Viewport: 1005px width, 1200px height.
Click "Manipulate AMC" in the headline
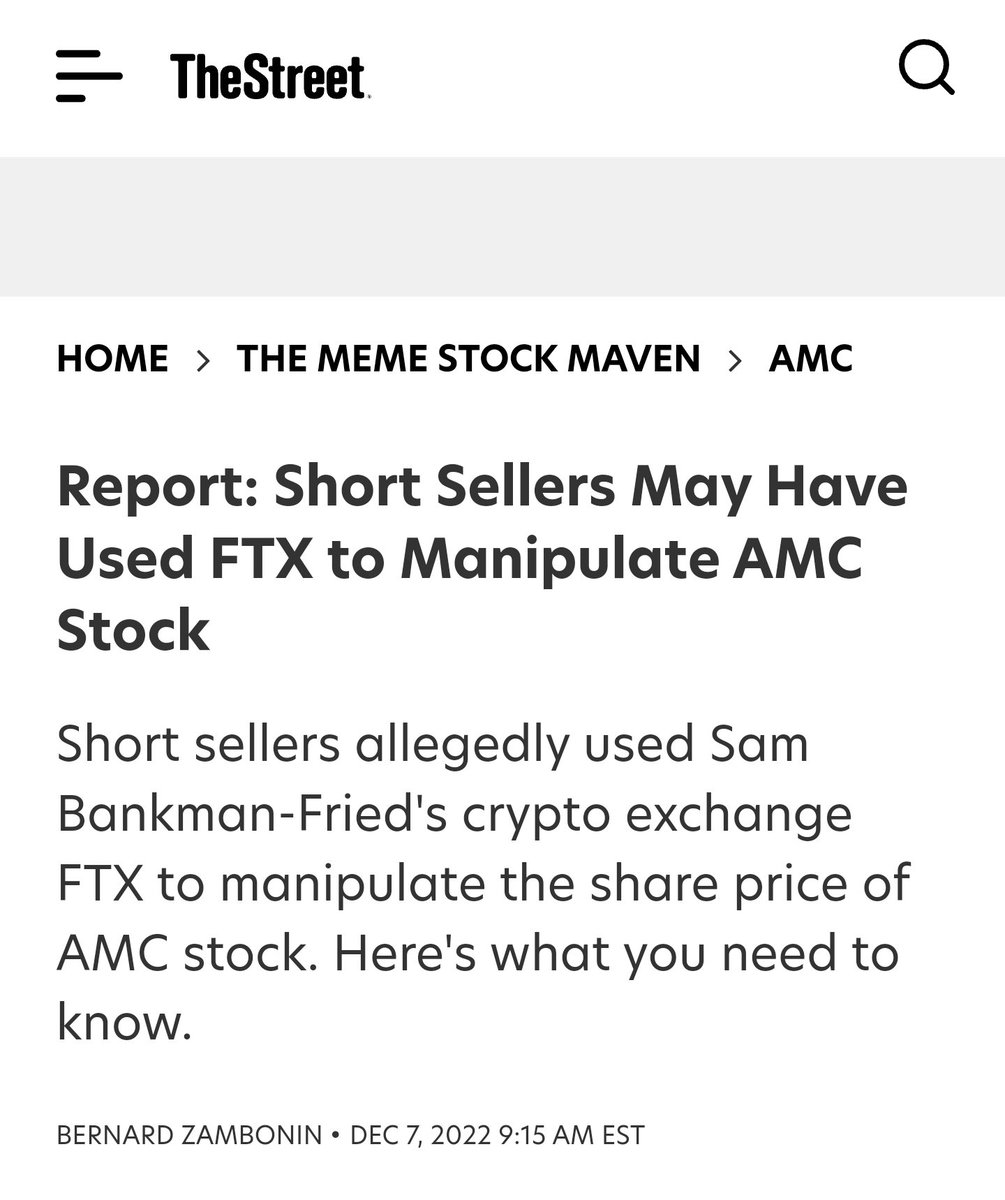click(x=631, y=558)
